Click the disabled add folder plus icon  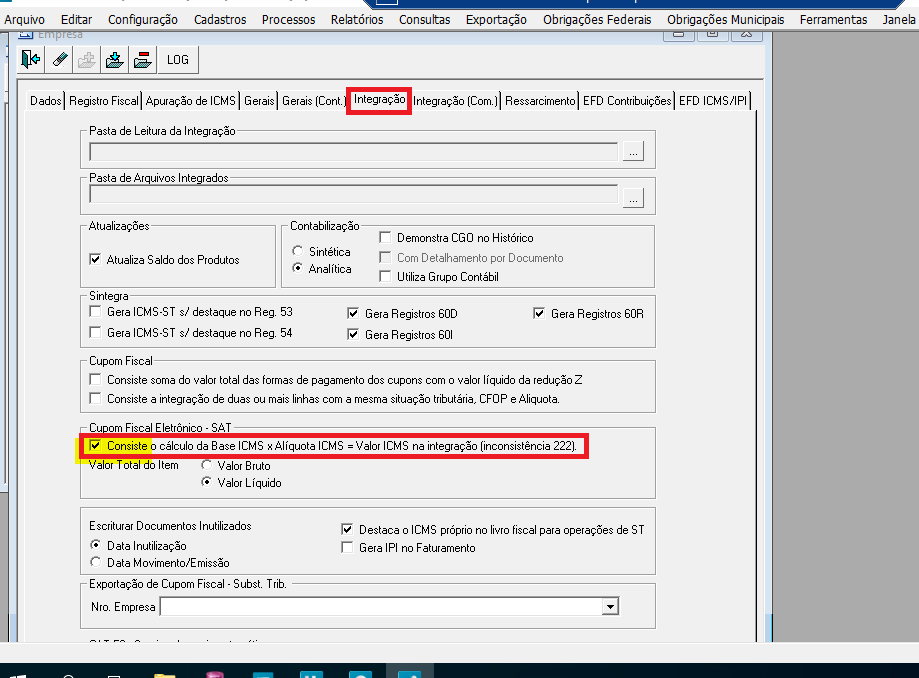(87, 60)
